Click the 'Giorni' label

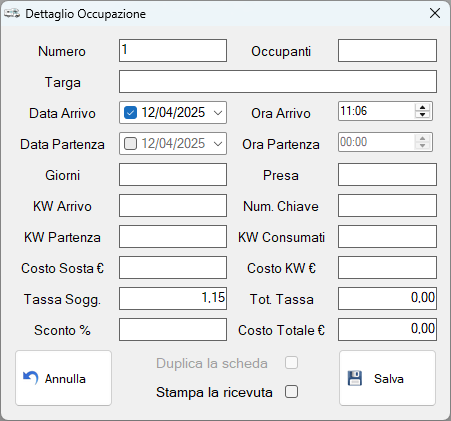(63, 175)
